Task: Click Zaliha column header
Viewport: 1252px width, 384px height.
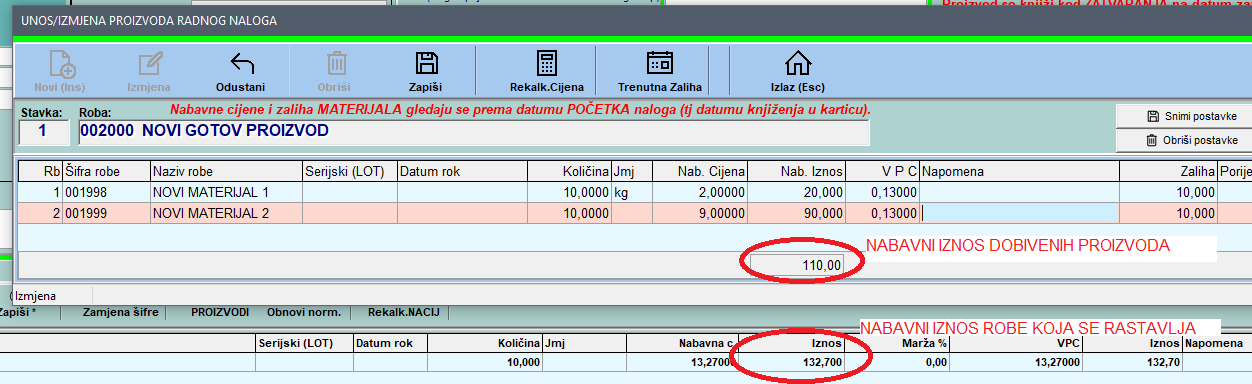Action: pos(1169,172)
